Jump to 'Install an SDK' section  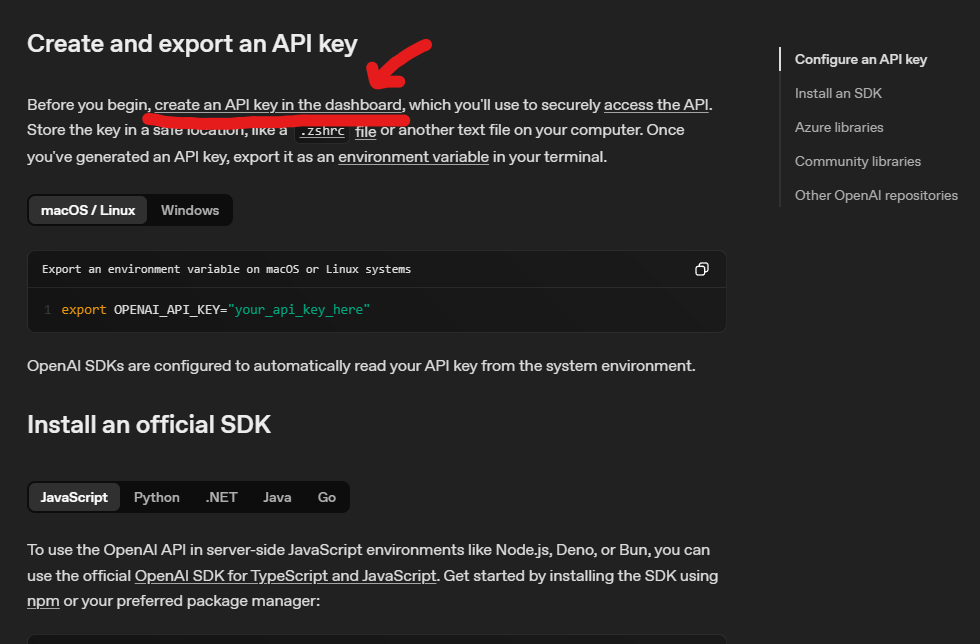(838, 93)
